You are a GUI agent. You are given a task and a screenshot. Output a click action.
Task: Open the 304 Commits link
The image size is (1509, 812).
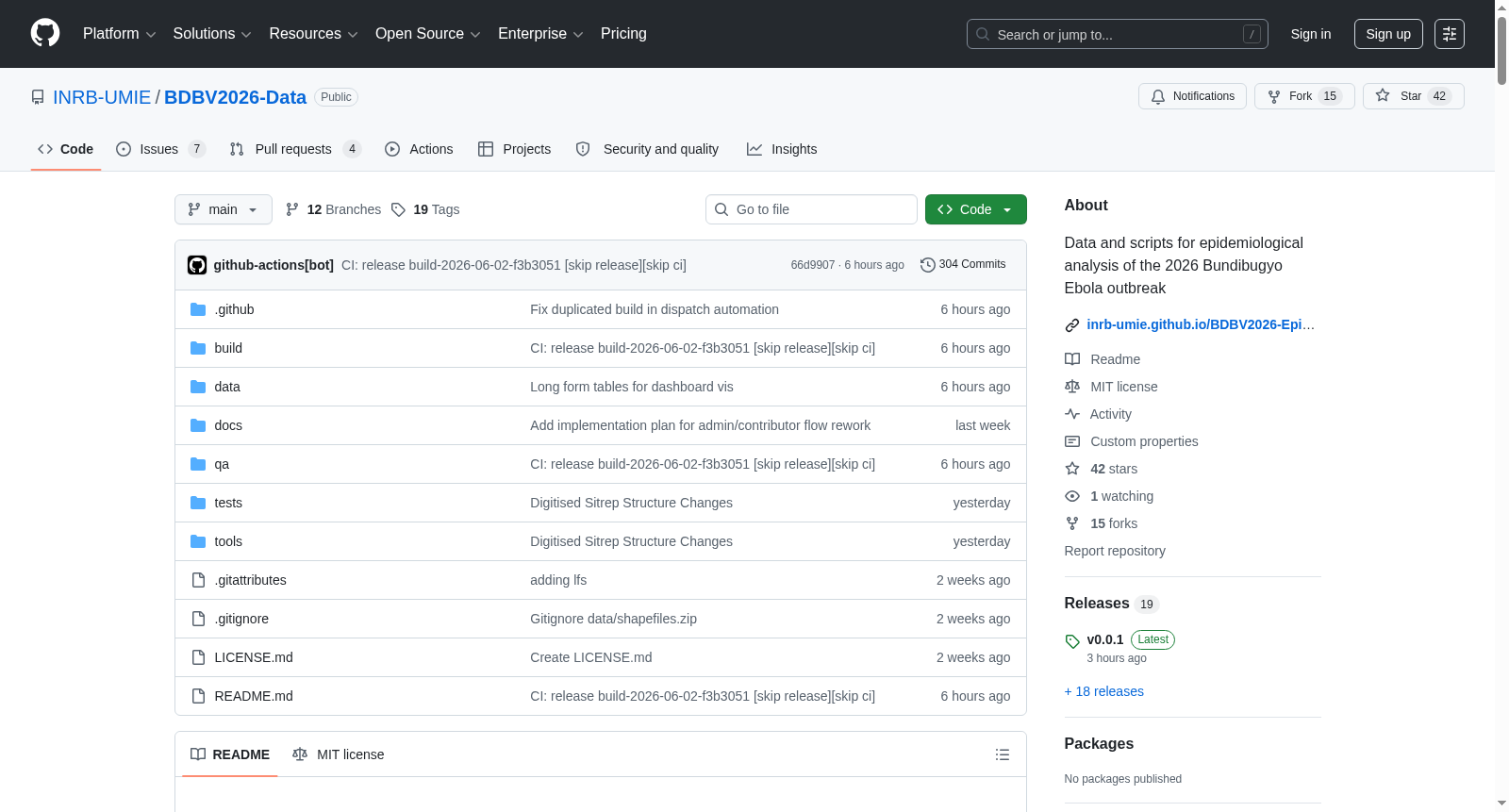click(963, 265)
